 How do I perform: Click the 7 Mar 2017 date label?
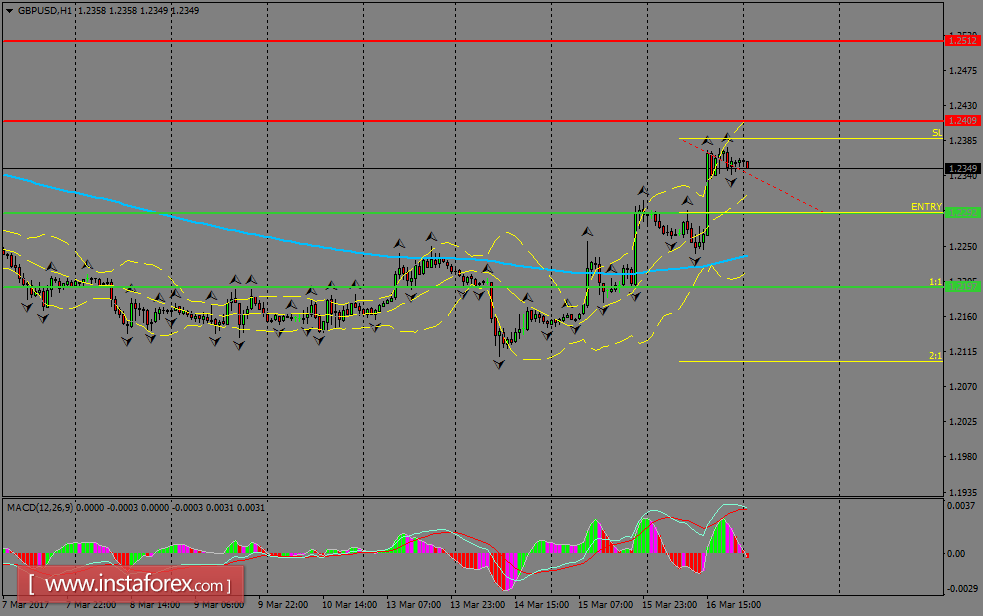point(26,605)
